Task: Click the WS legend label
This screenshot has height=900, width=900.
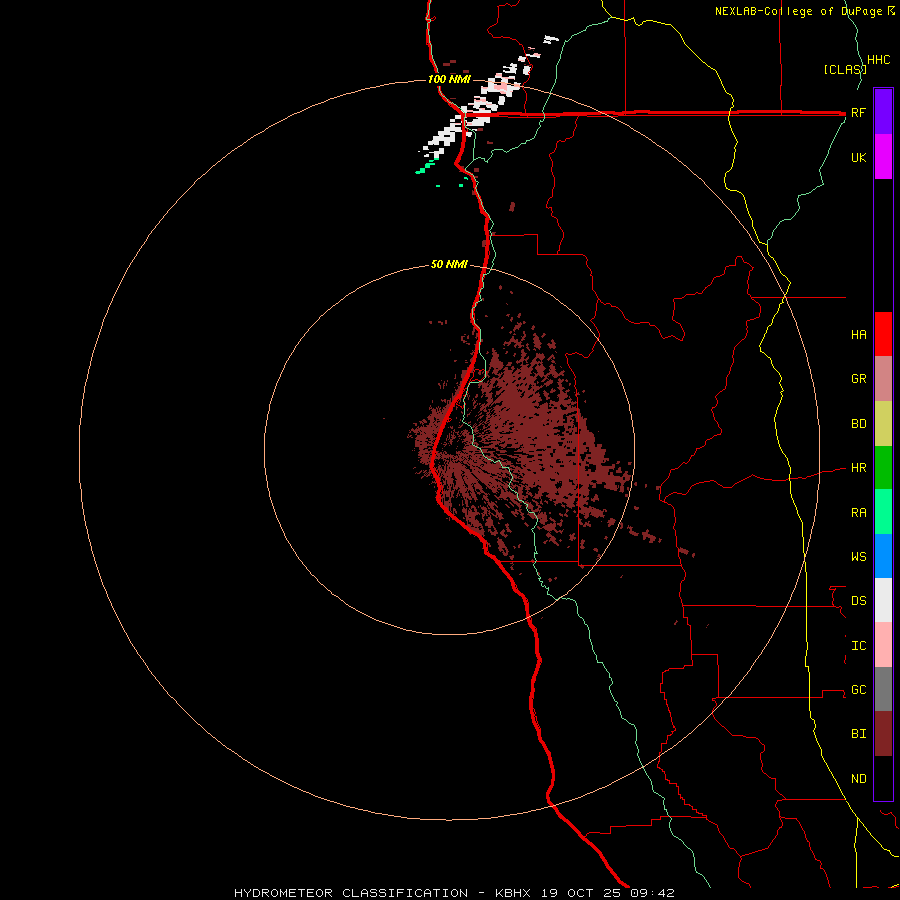Action: (x=859, y=556)
